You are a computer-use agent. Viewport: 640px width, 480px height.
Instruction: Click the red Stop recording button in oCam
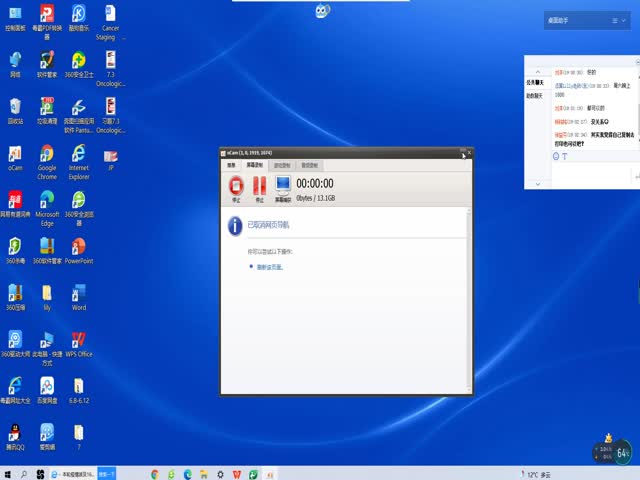coord(236,185)
